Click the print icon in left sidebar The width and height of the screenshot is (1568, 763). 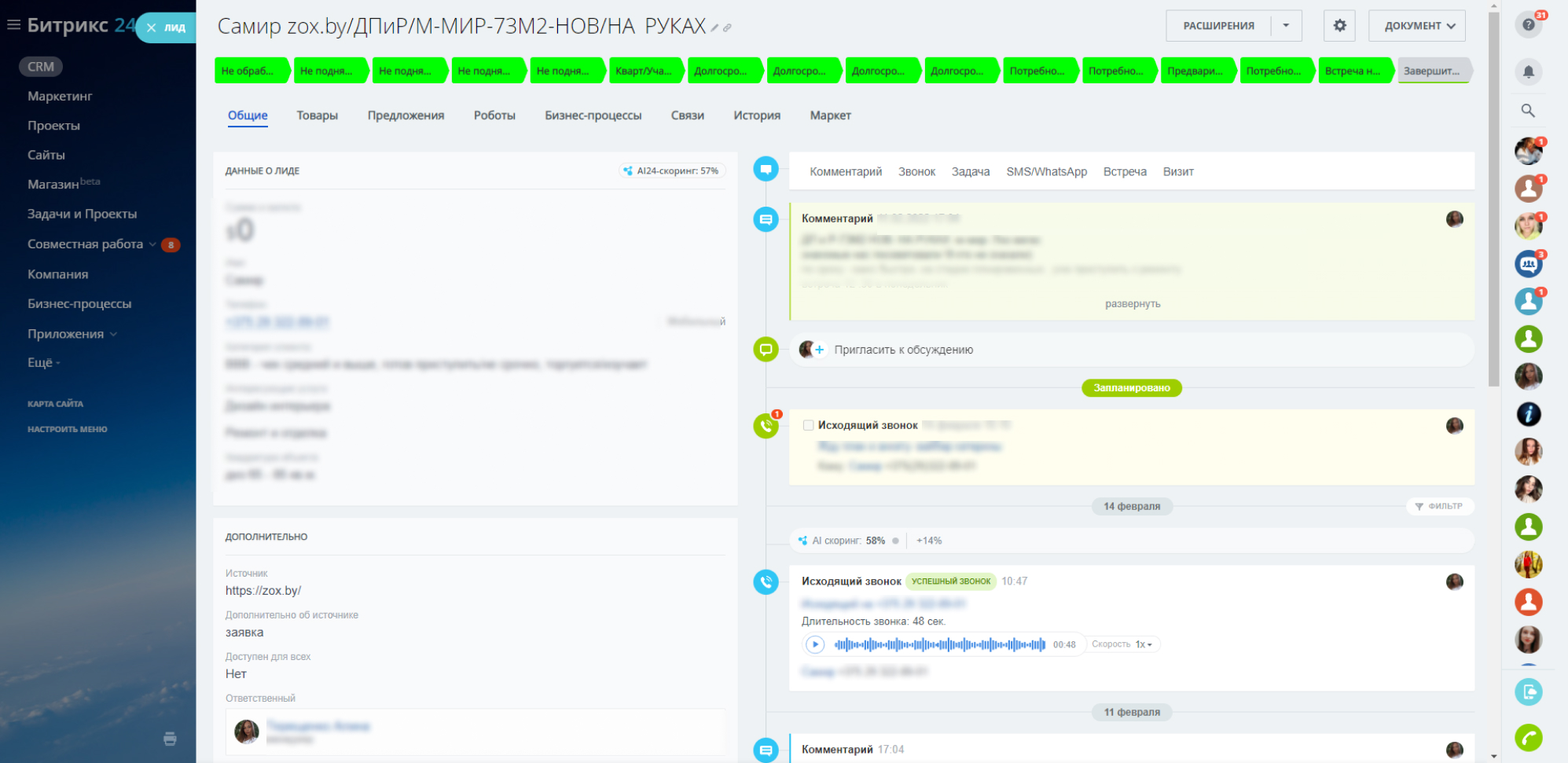170,739
